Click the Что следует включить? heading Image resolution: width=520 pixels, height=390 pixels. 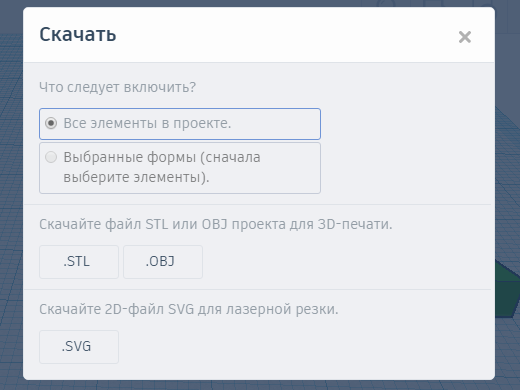tap(118, 87)
